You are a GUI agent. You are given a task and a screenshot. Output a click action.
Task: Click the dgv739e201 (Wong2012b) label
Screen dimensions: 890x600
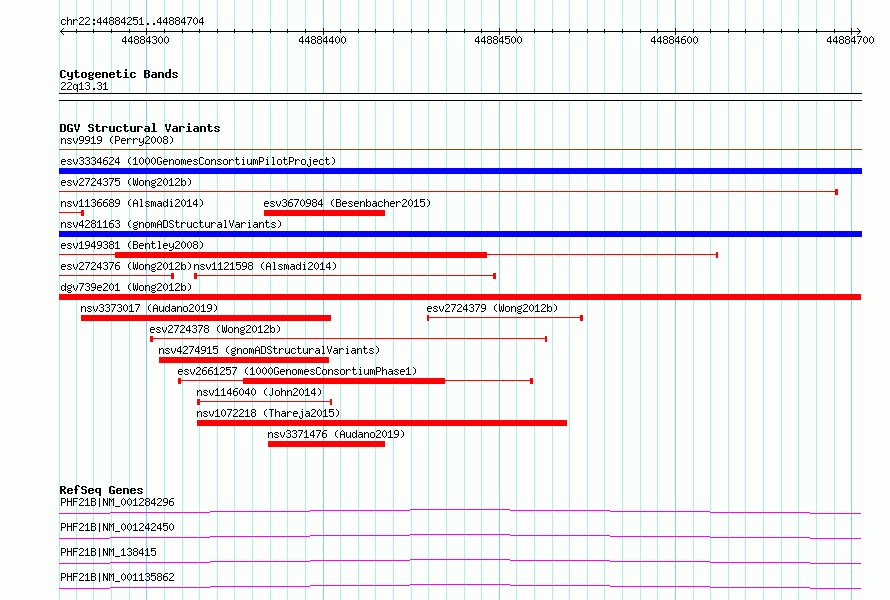126,287
